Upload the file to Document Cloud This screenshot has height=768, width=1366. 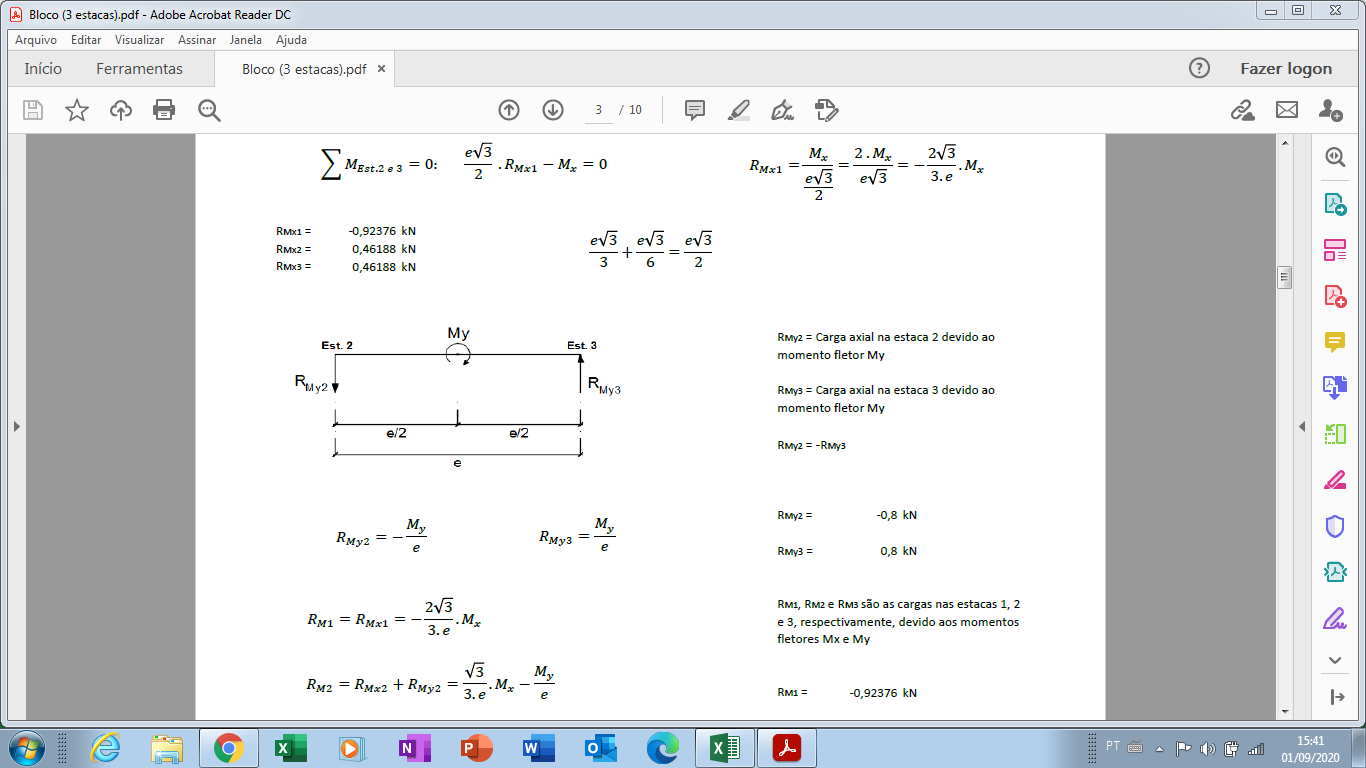point(121,110)
